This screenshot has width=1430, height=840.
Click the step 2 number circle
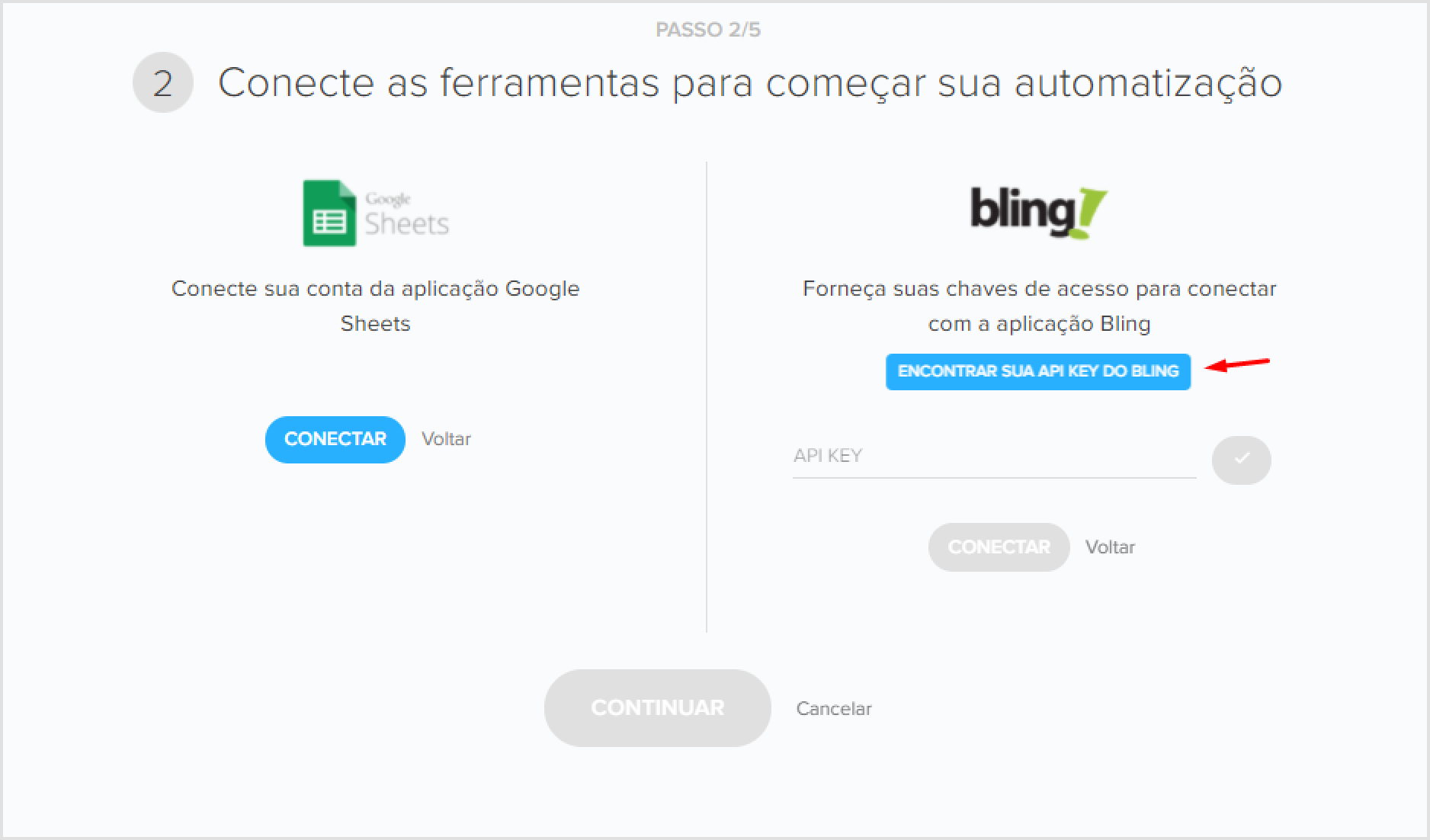[x=162, y=82]
